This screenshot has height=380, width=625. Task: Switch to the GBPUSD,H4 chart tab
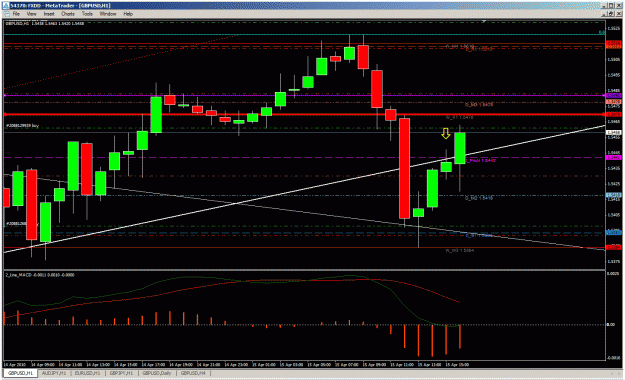pos(193,373)
